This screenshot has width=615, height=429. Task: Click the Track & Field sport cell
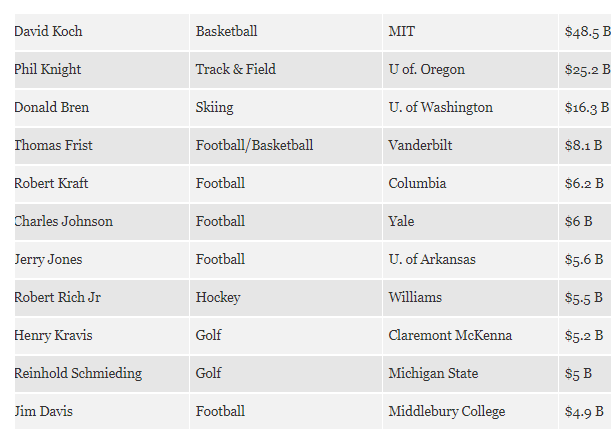pos(286,70)
